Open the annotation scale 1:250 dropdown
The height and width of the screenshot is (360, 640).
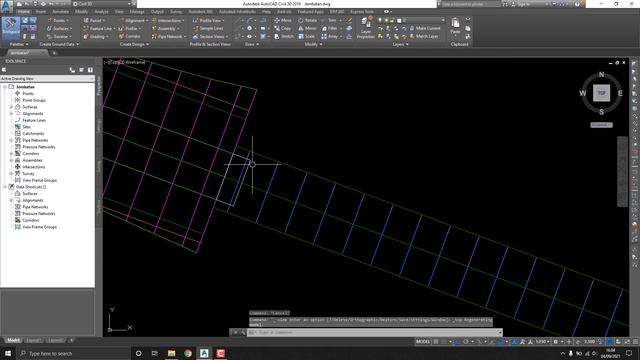point(543,342)
